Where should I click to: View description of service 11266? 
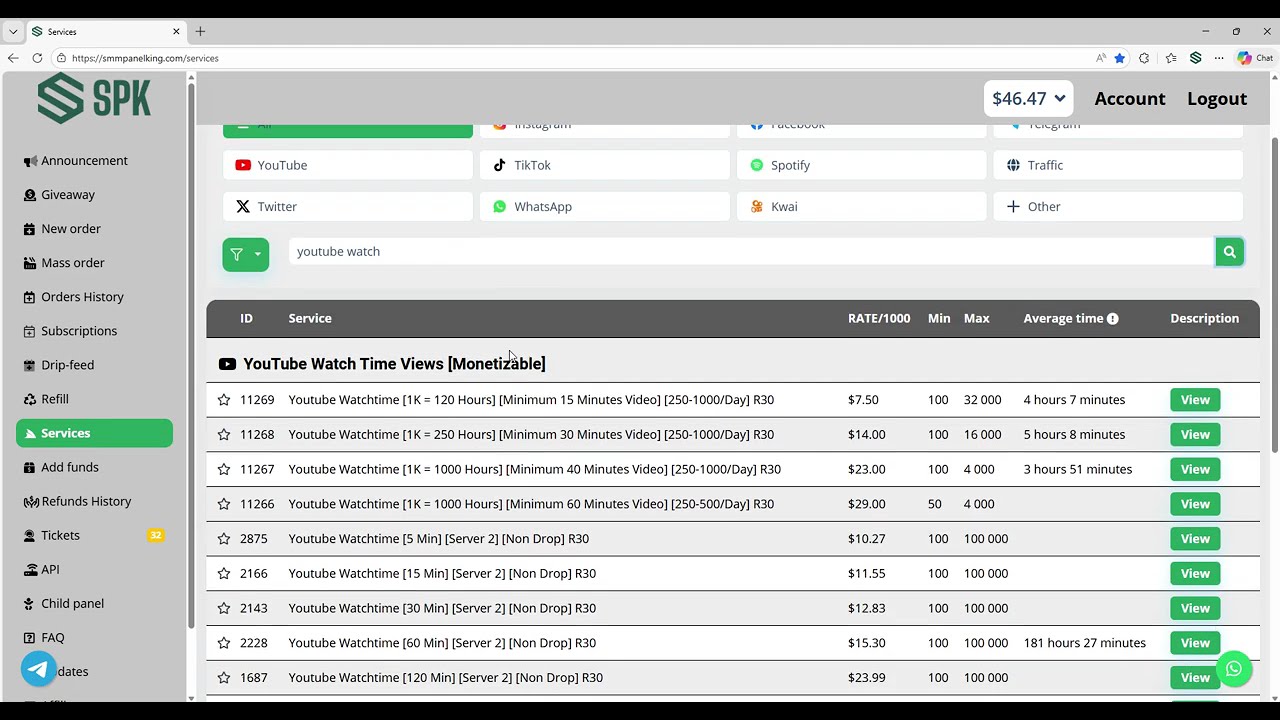point(1195,504)
